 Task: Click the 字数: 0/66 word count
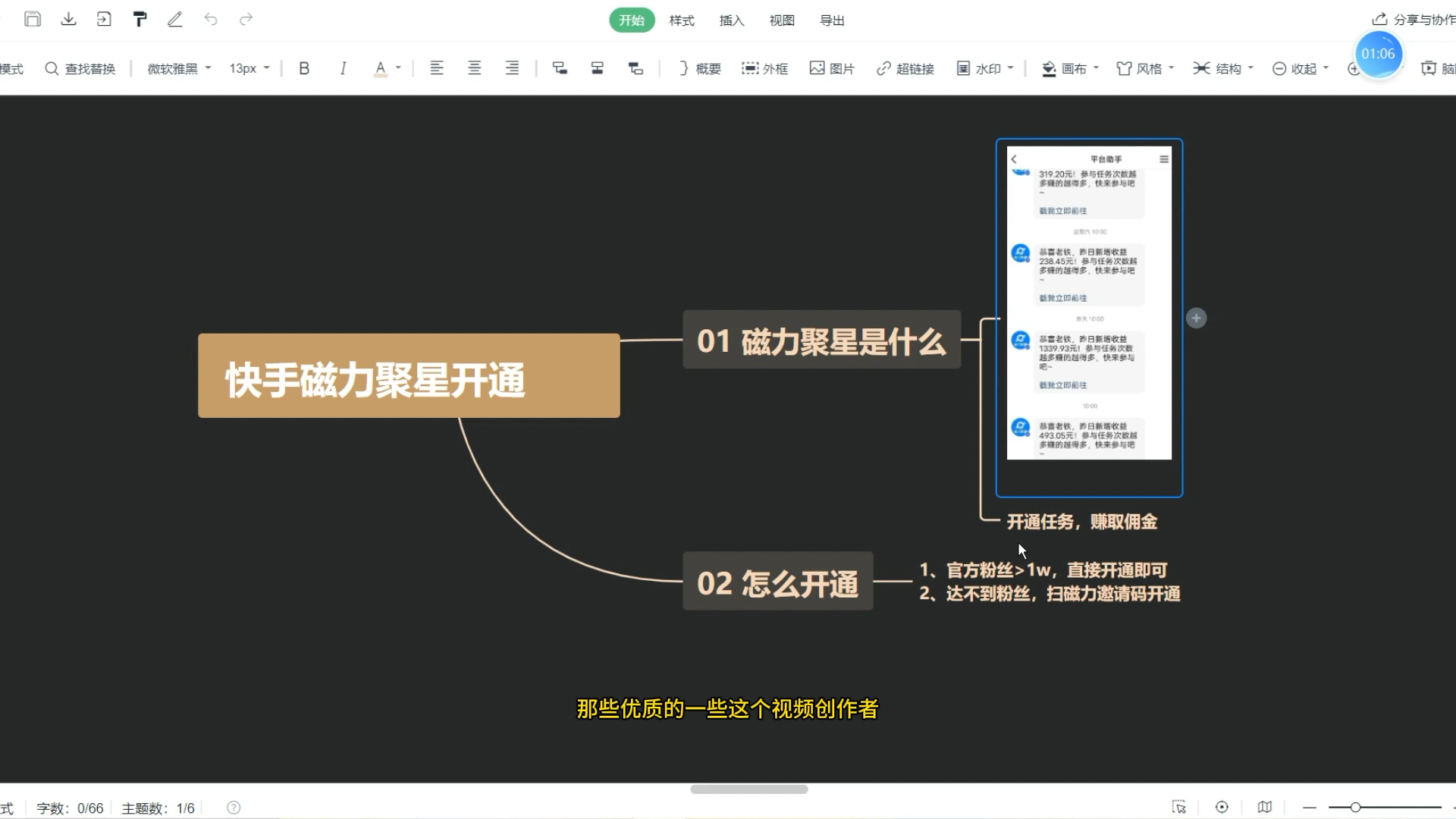(x=70, y=808)
